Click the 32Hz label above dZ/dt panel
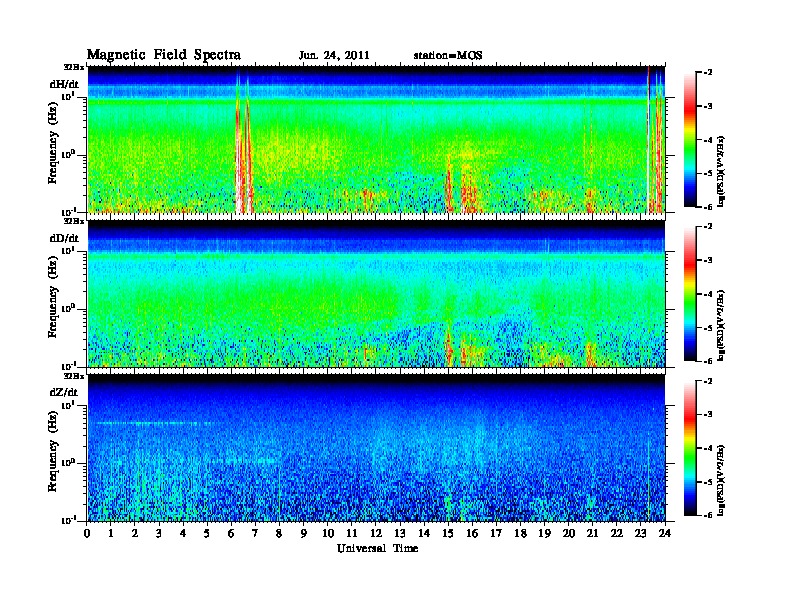This screenshot has height=612, width=792. (x=73, y=376)
